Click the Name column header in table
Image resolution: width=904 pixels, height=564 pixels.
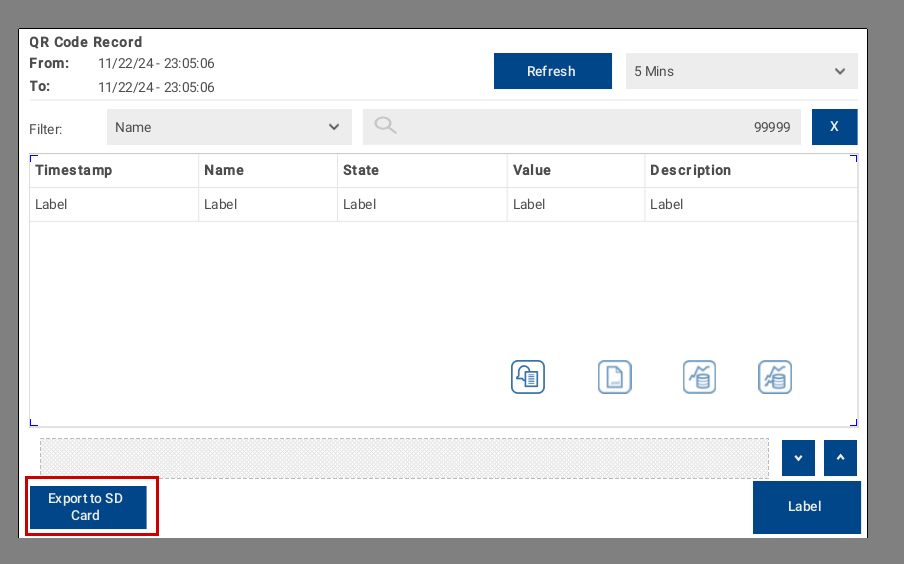268,171
